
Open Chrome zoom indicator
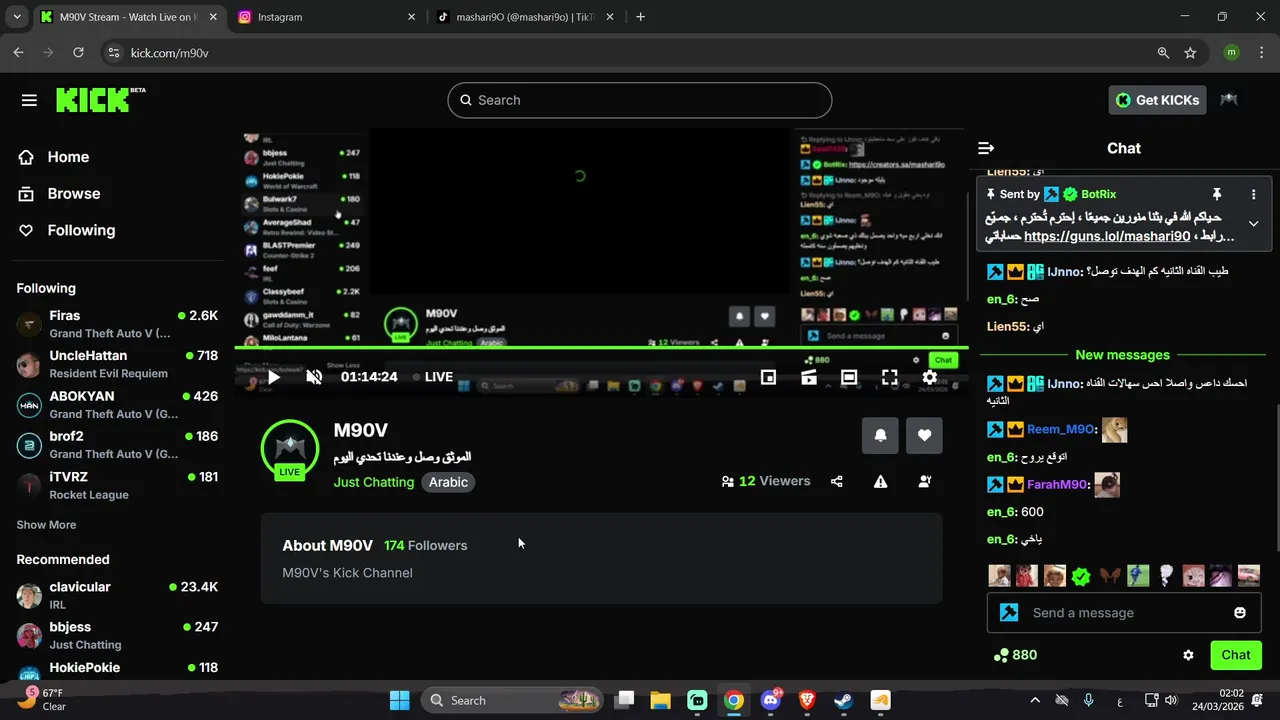point(1163,53)
